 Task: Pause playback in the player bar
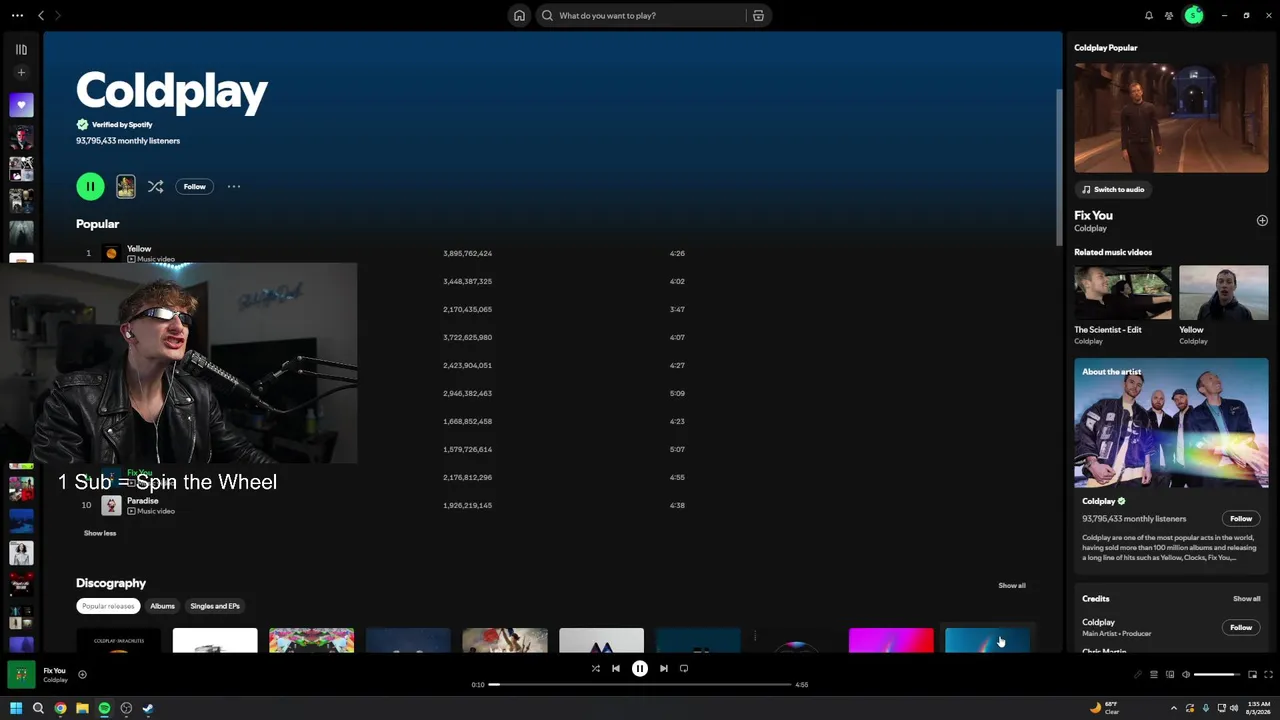pos(640,669)
